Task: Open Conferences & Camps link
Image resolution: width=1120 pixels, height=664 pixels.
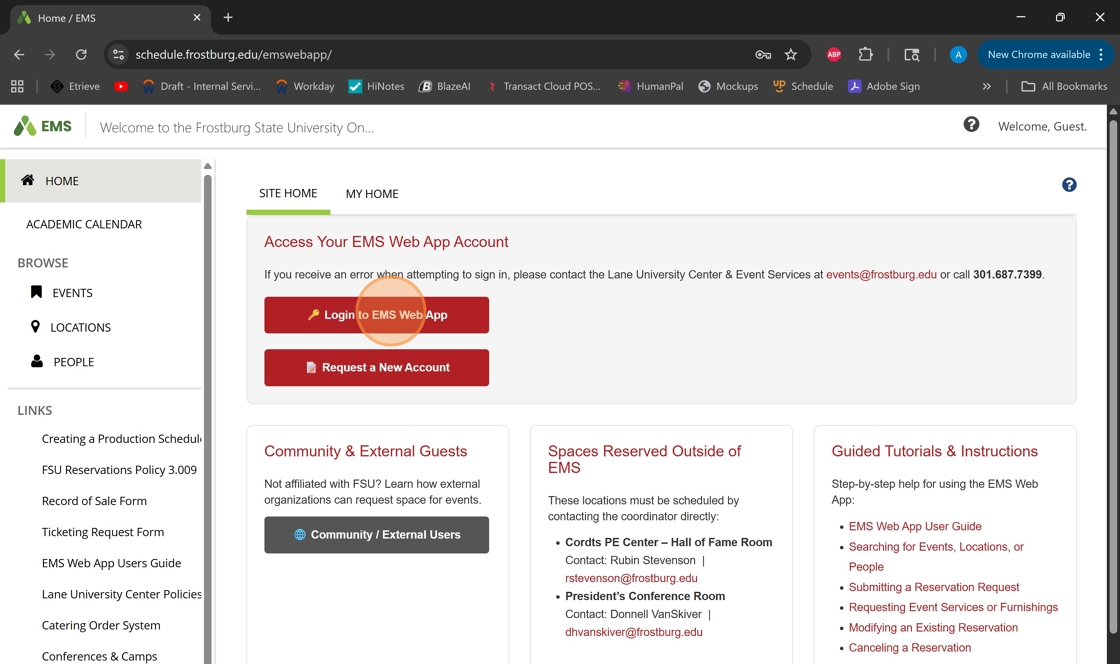Action: [99, 656]
